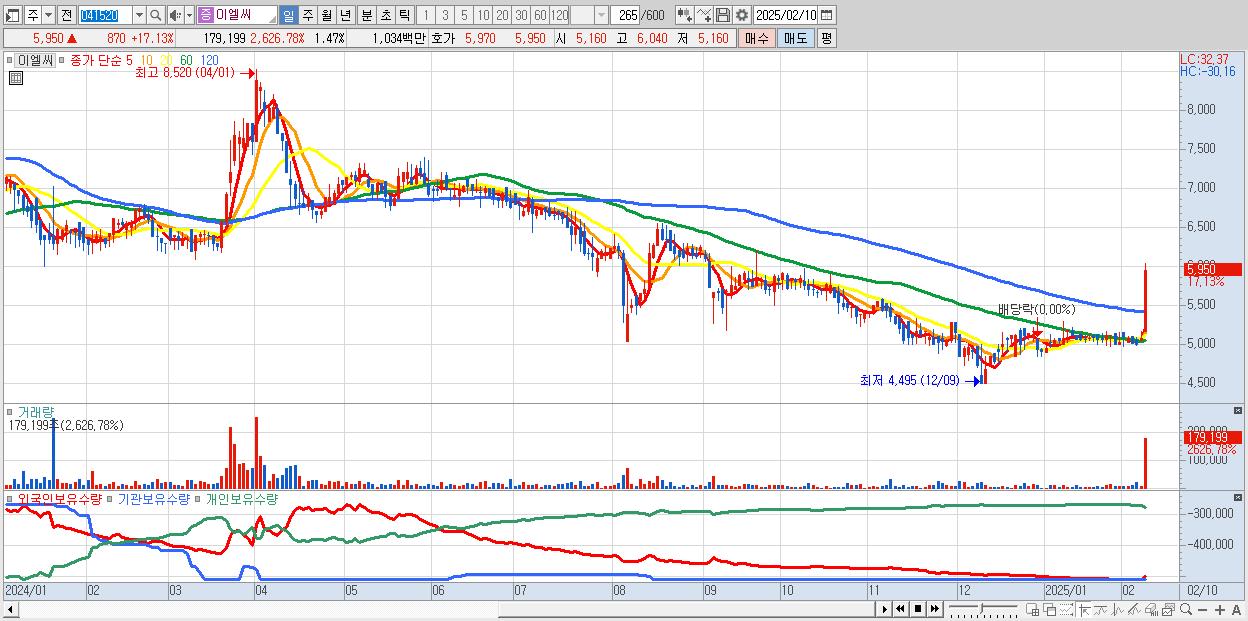Image resolution: width=1248 pixels, height=621 pixels.
Task: Click the 이엘씨 chart label button
Action: point(33,60)
